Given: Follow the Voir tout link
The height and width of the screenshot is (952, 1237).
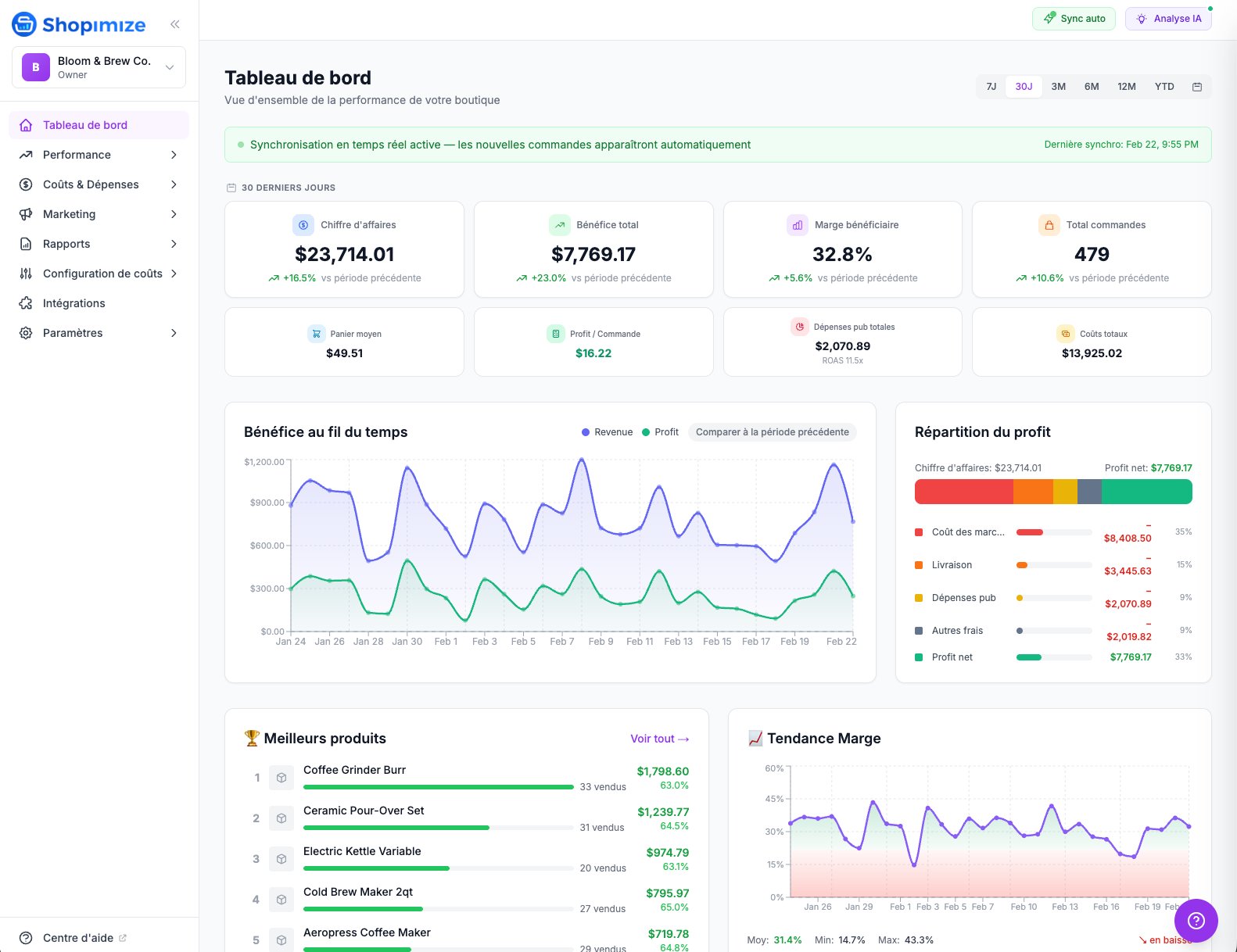Looking at the screenshot, I should [x=660, y=739].
